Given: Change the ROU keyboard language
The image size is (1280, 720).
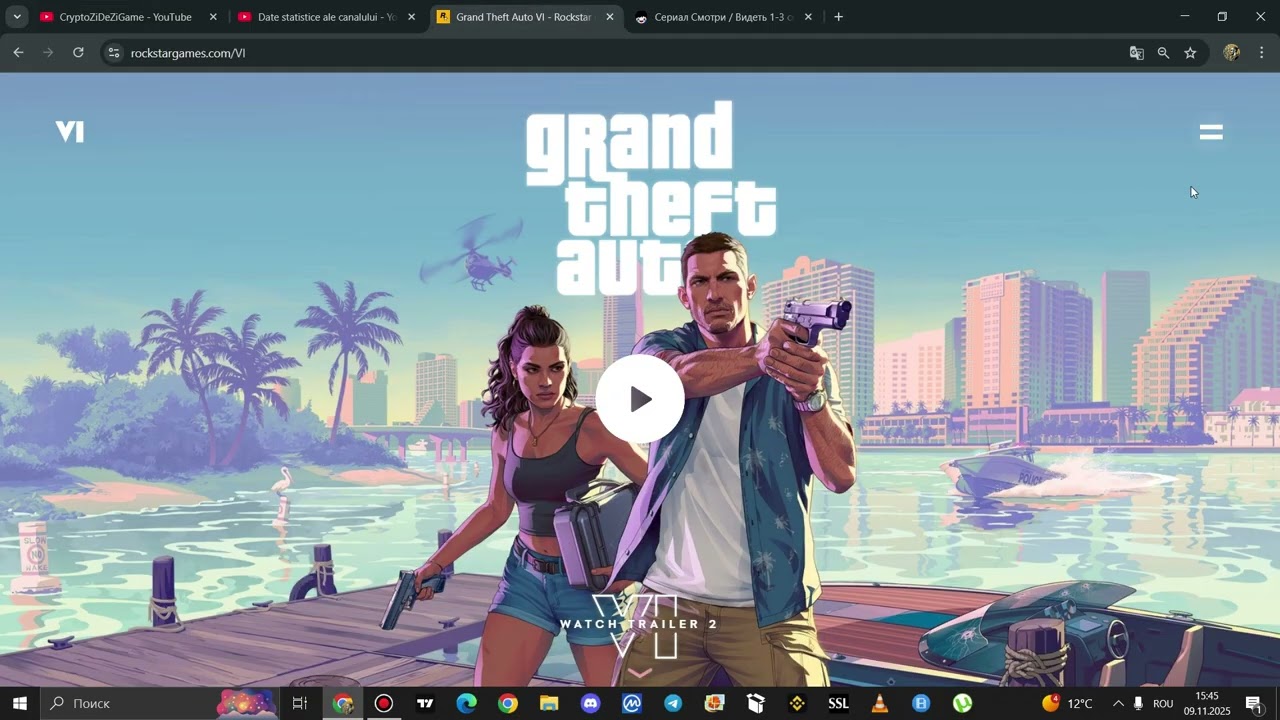Looking at the screenshot, I should pyautogui.click(x=1163, y=704).
